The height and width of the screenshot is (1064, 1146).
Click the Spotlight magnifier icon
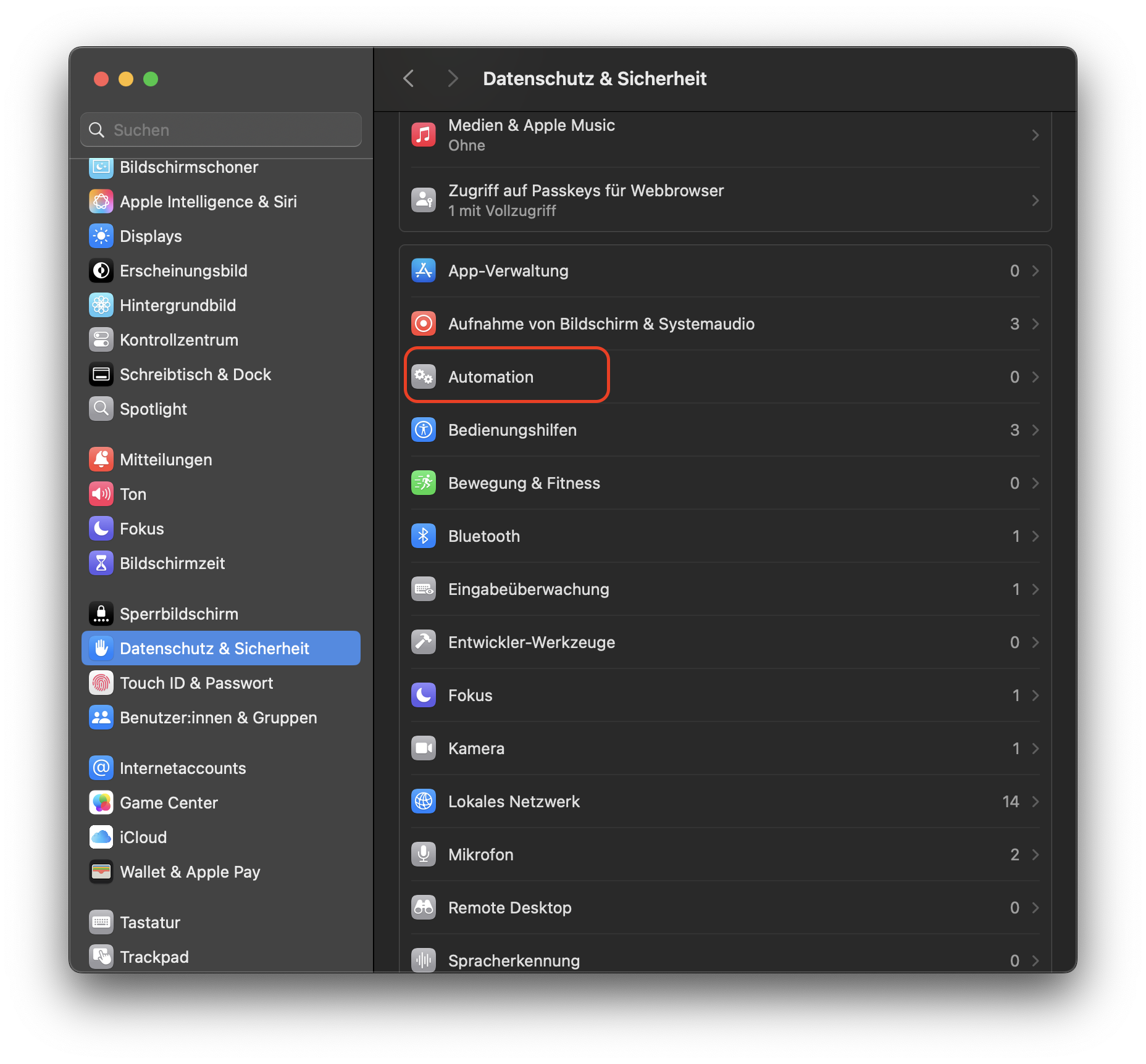pos(101,409)
